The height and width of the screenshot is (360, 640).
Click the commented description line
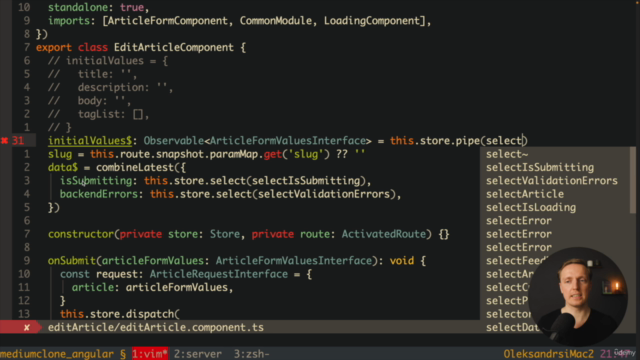tap(111, 87)
